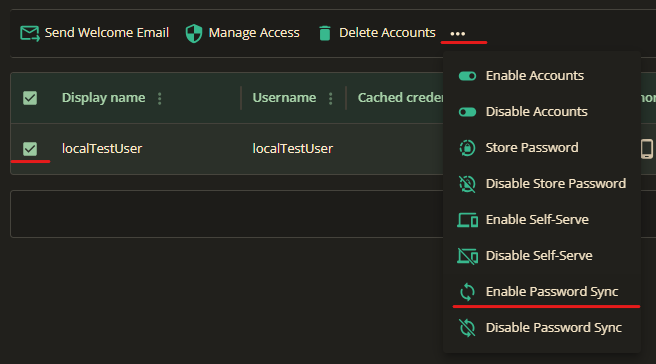This screenshot has width=656, height=364.
Task: Click the Disable Store Password icon
Action: point(467,184)
